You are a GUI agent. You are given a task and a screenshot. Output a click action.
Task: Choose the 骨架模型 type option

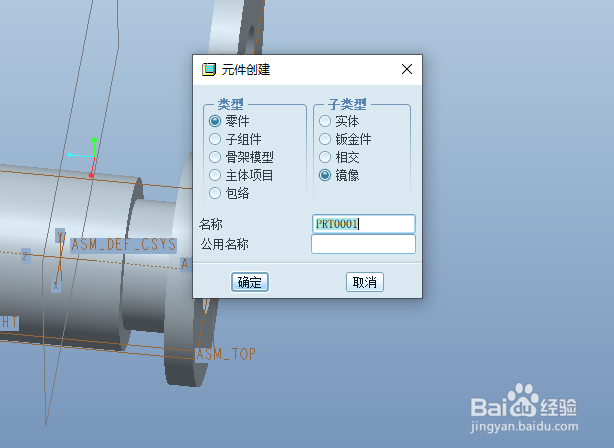(x=215, y=157)
